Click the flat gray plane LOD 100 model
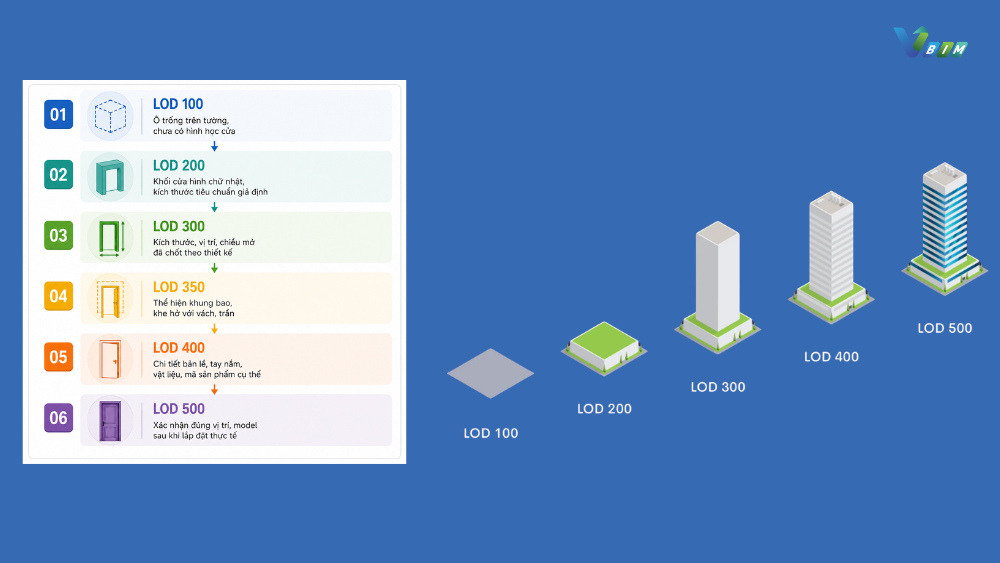 click(x=490, y=373)
